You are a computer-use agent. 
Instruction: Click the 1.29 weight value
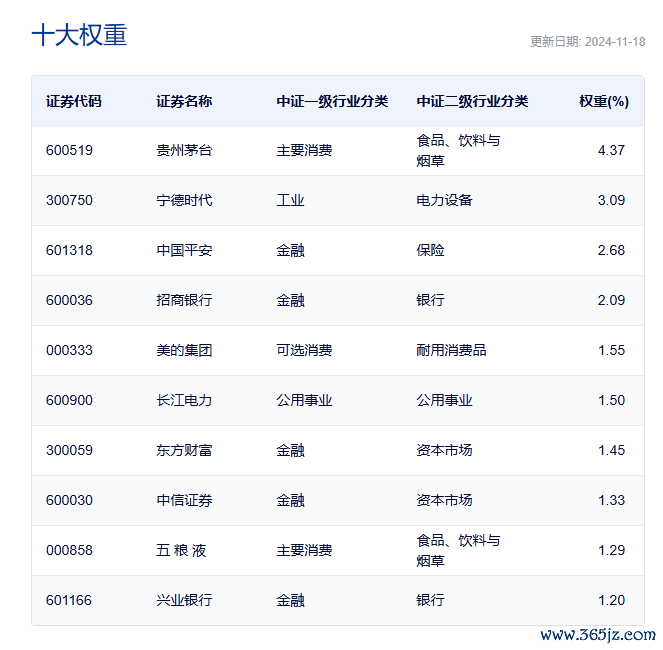click(x=611, y=550)
